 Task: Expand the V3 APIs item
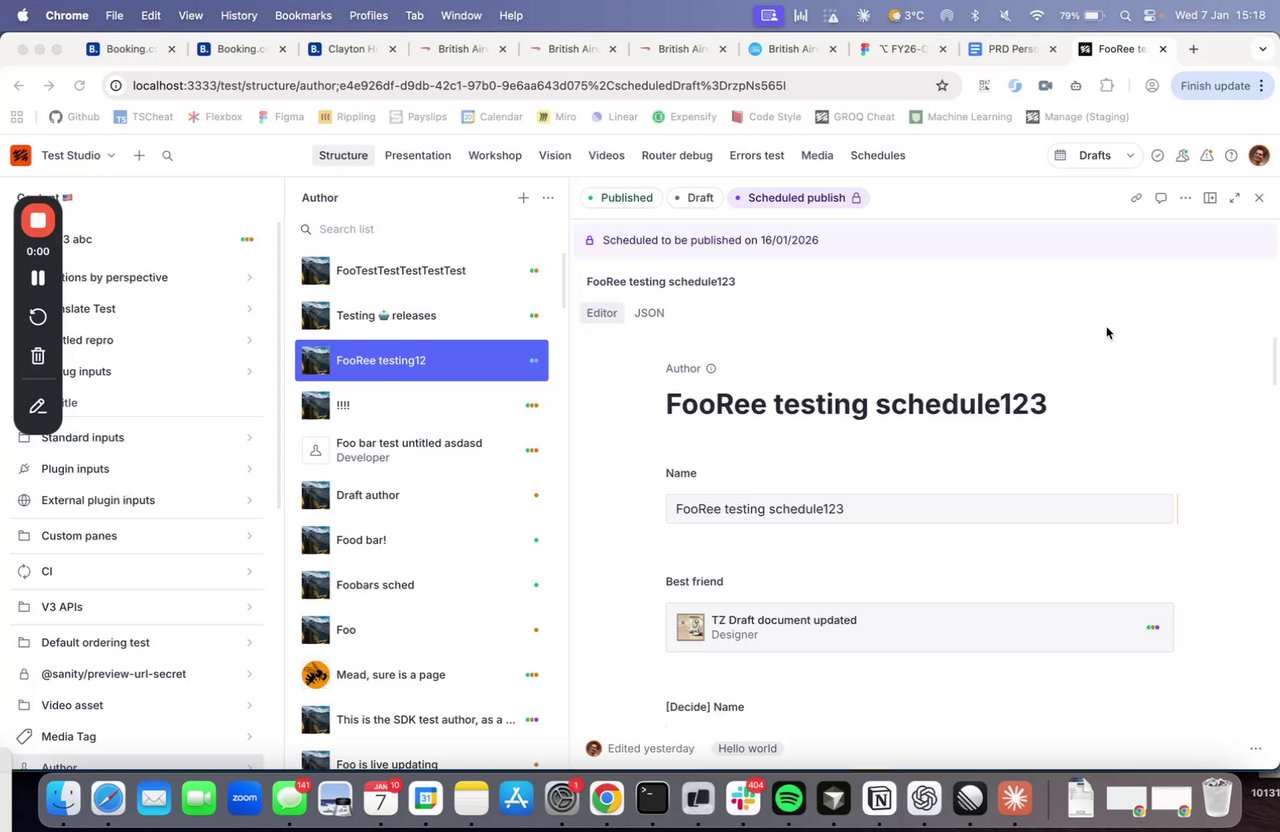pyautogui.click(x=137, y=607)
